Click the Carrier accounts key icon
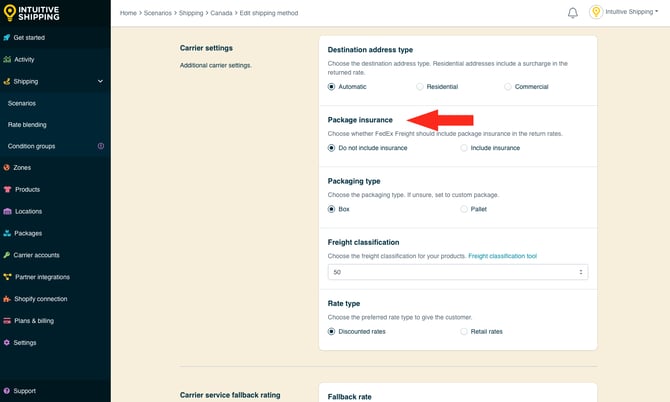Screen dimensions: 670x402 point(6,255)
